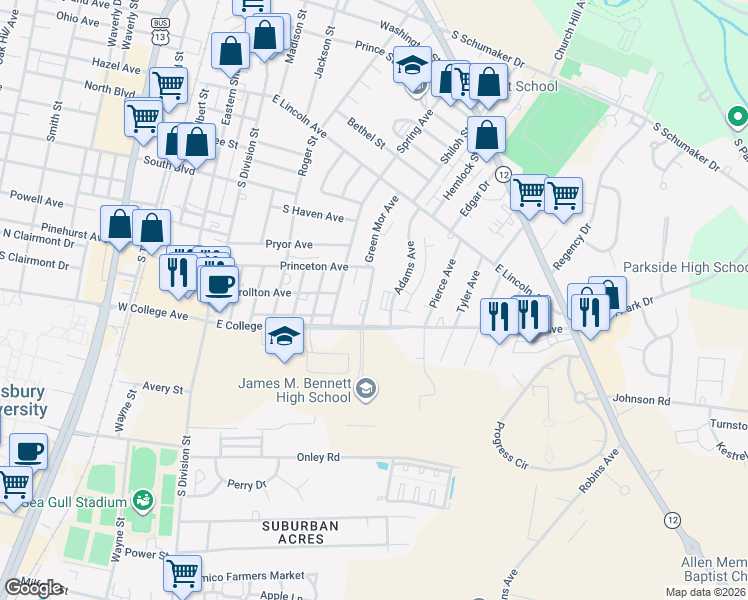Click the shopping bag marker near Eastern Shore Dr
Image resolution: width=748 pixels, height=600 pixels.
(x=230, y=54)
